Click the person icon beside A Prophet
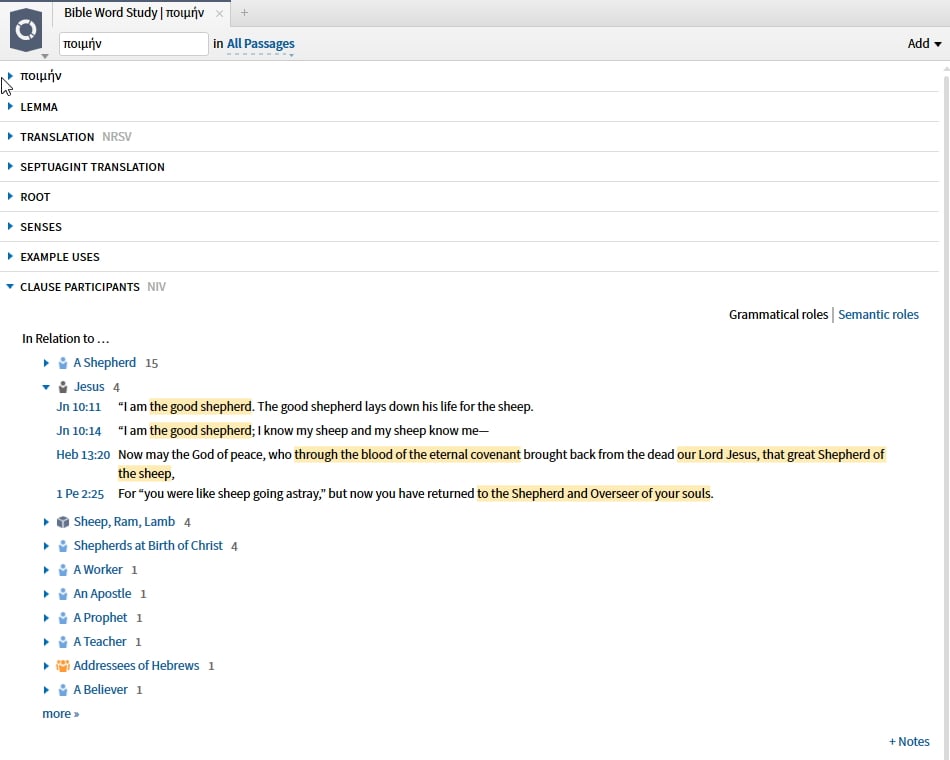 tap(63, 618)
